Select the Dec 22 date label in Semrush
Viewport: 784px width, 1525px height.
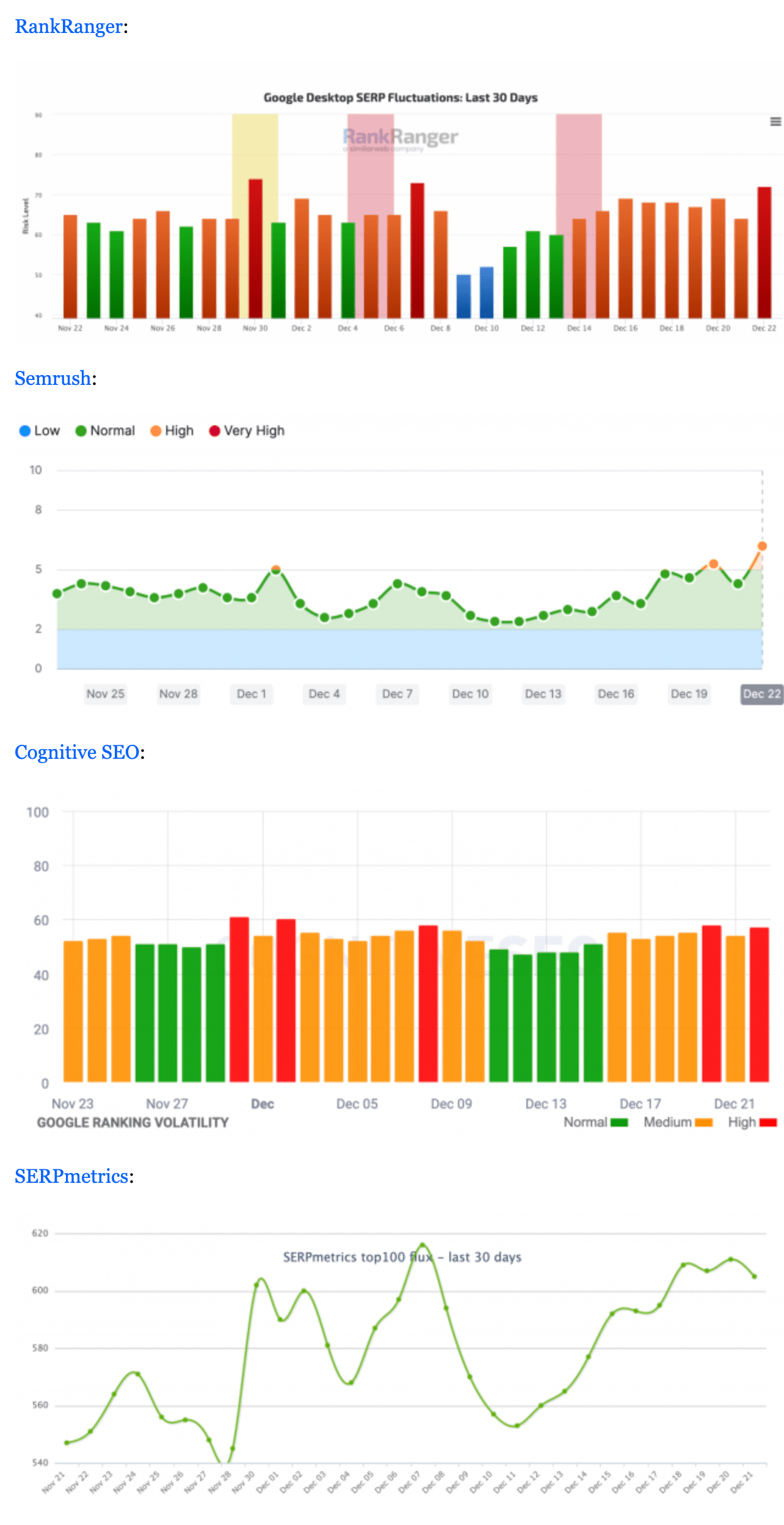pyautogui.click(x=761, y=694)
